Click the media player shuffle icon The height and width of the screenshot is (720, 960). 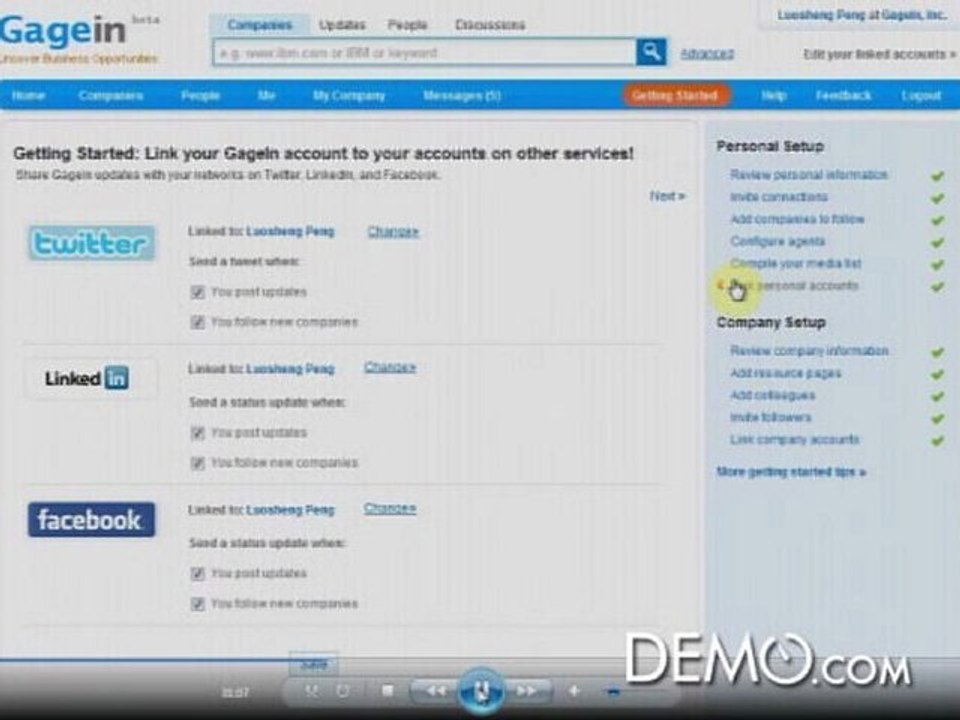312,691
